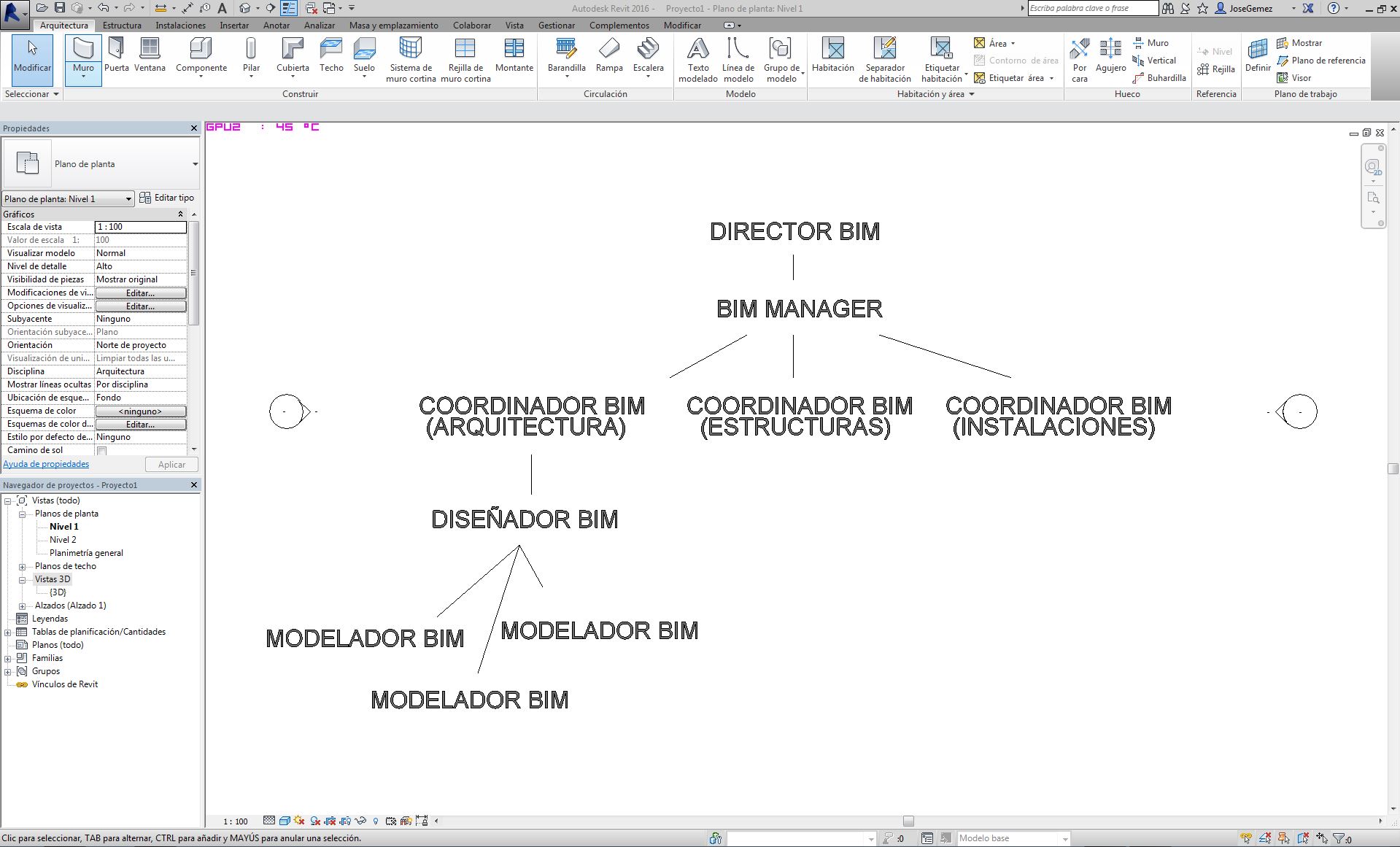Viewport: 1400px width, 847px height.
Task: Activate the Texto modelado tool
Action: pyautogui.click(x=697, y=60)
